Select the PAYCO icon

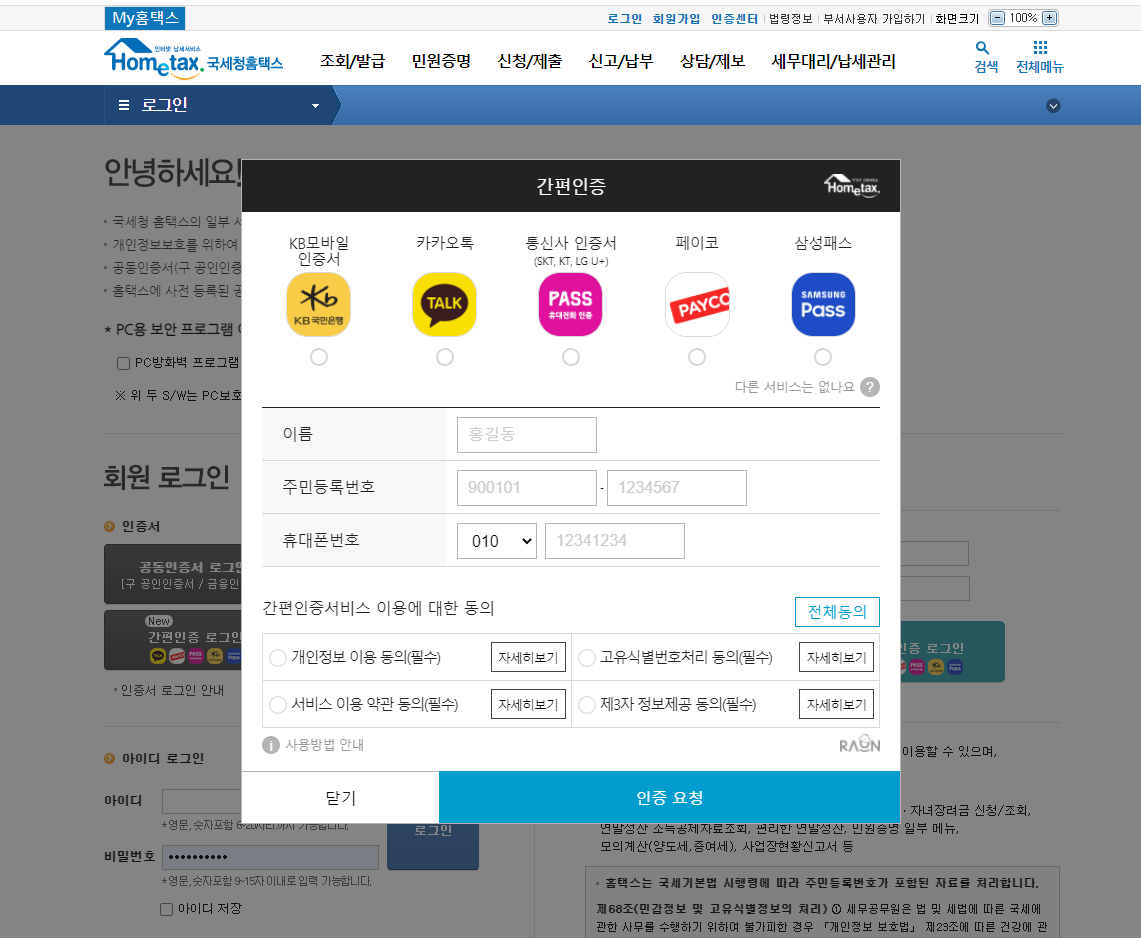coord(697,304)
